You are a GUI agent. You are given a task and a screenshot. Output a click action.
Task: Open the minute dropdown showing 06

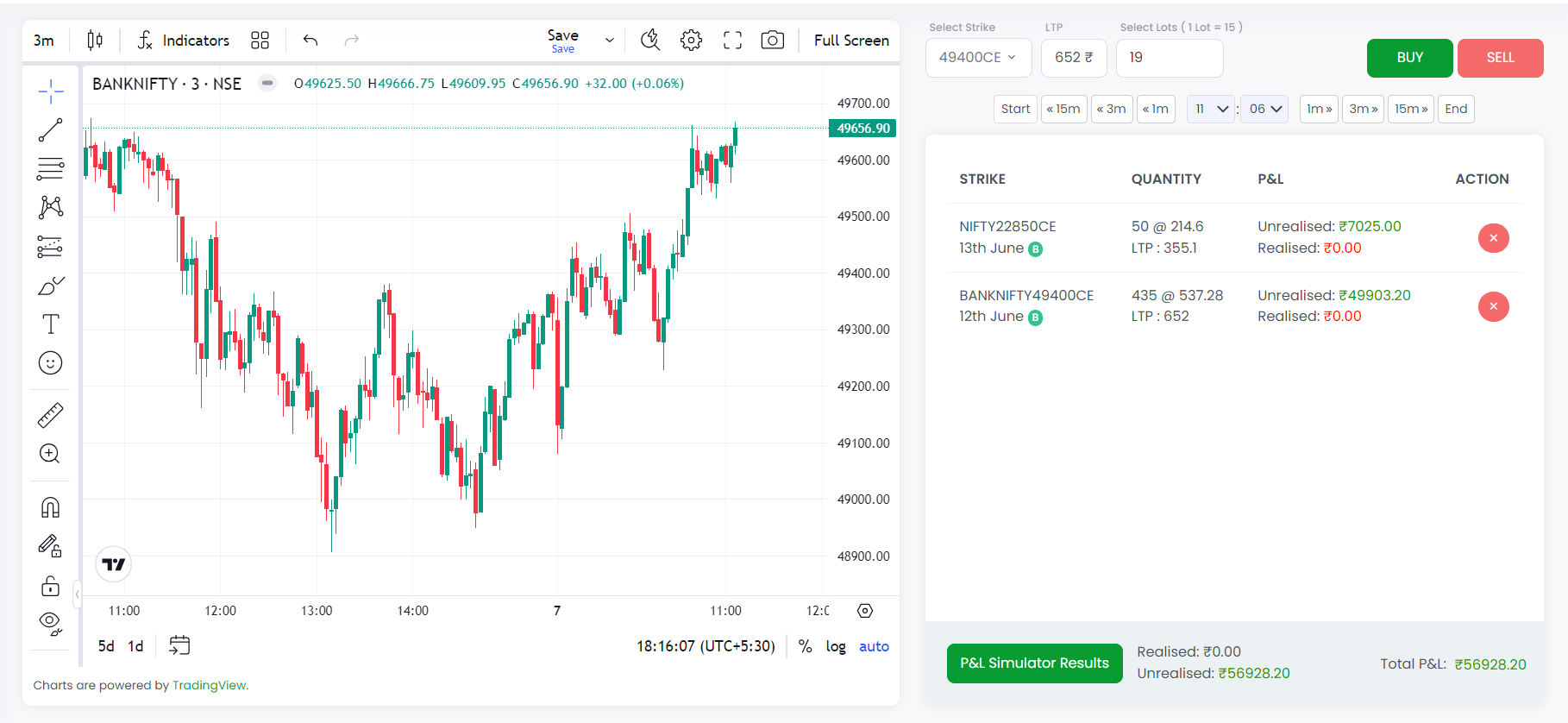click(x=1264, y=109)
